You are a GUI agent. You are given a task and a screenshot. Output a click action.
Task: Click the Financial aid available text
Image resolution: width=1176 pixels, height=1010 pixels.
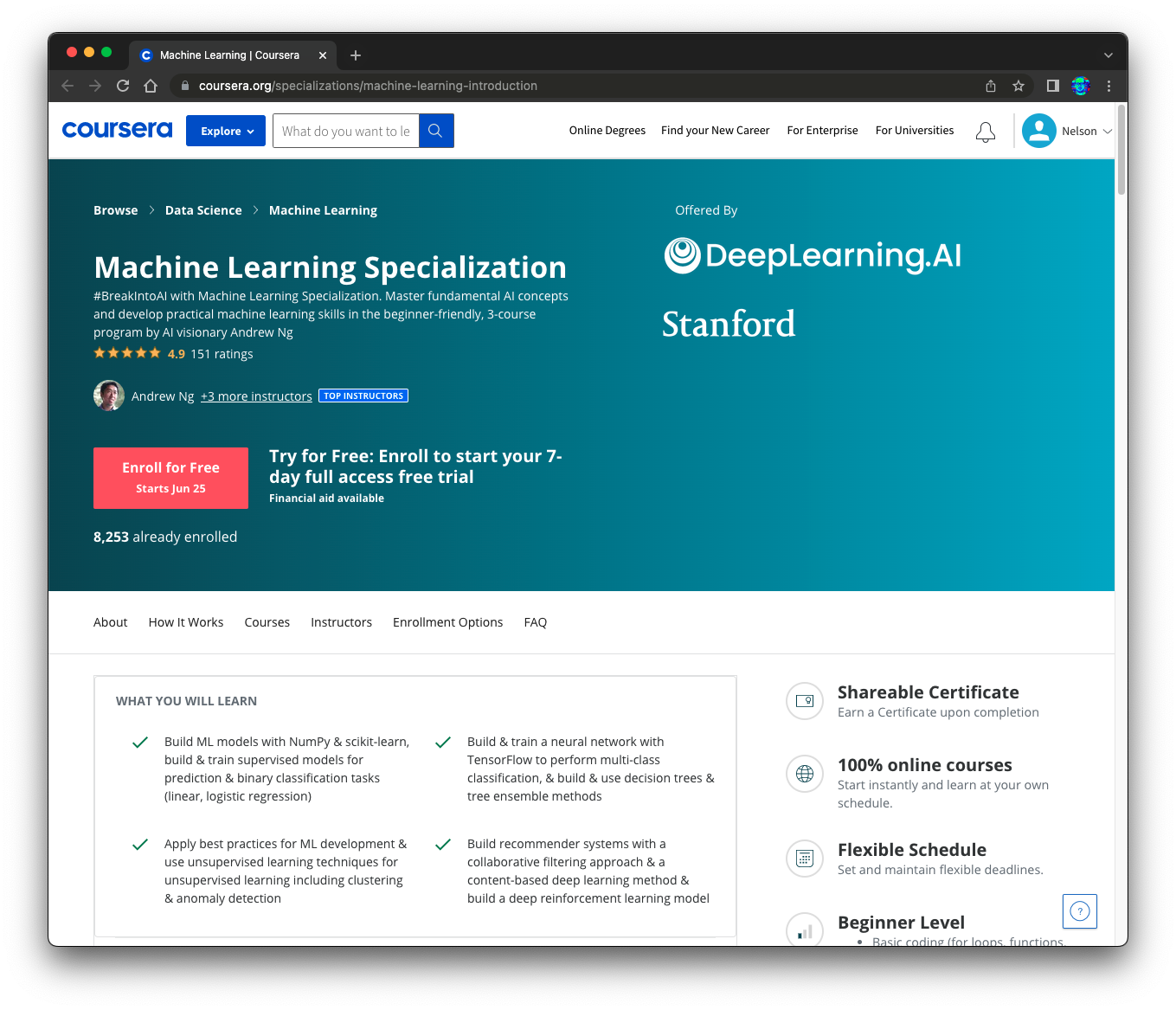[x=326, y=499]
